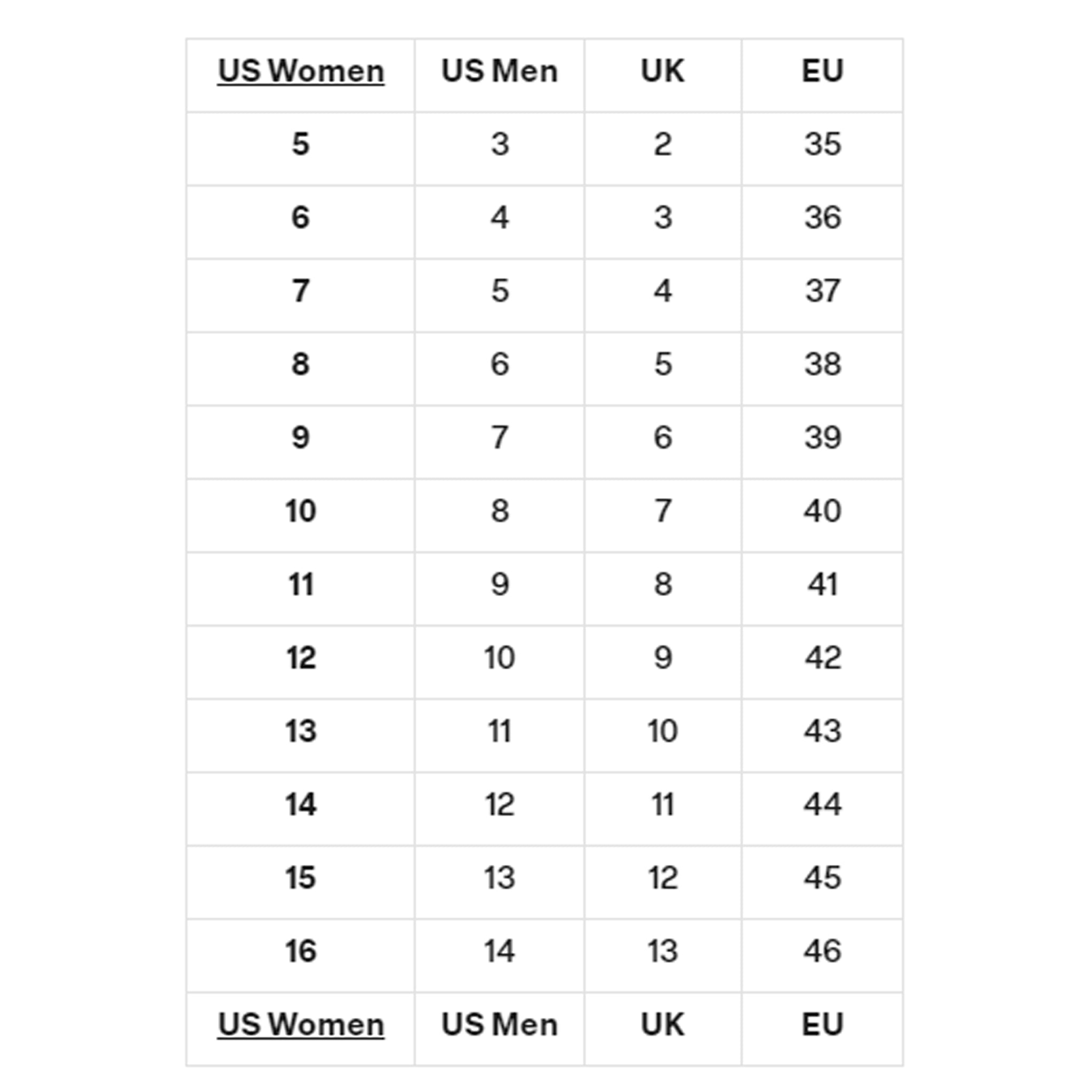Viewport: 1092px width, 1092px height.
Task: Select the top EU column header
Action: [822, 72]
